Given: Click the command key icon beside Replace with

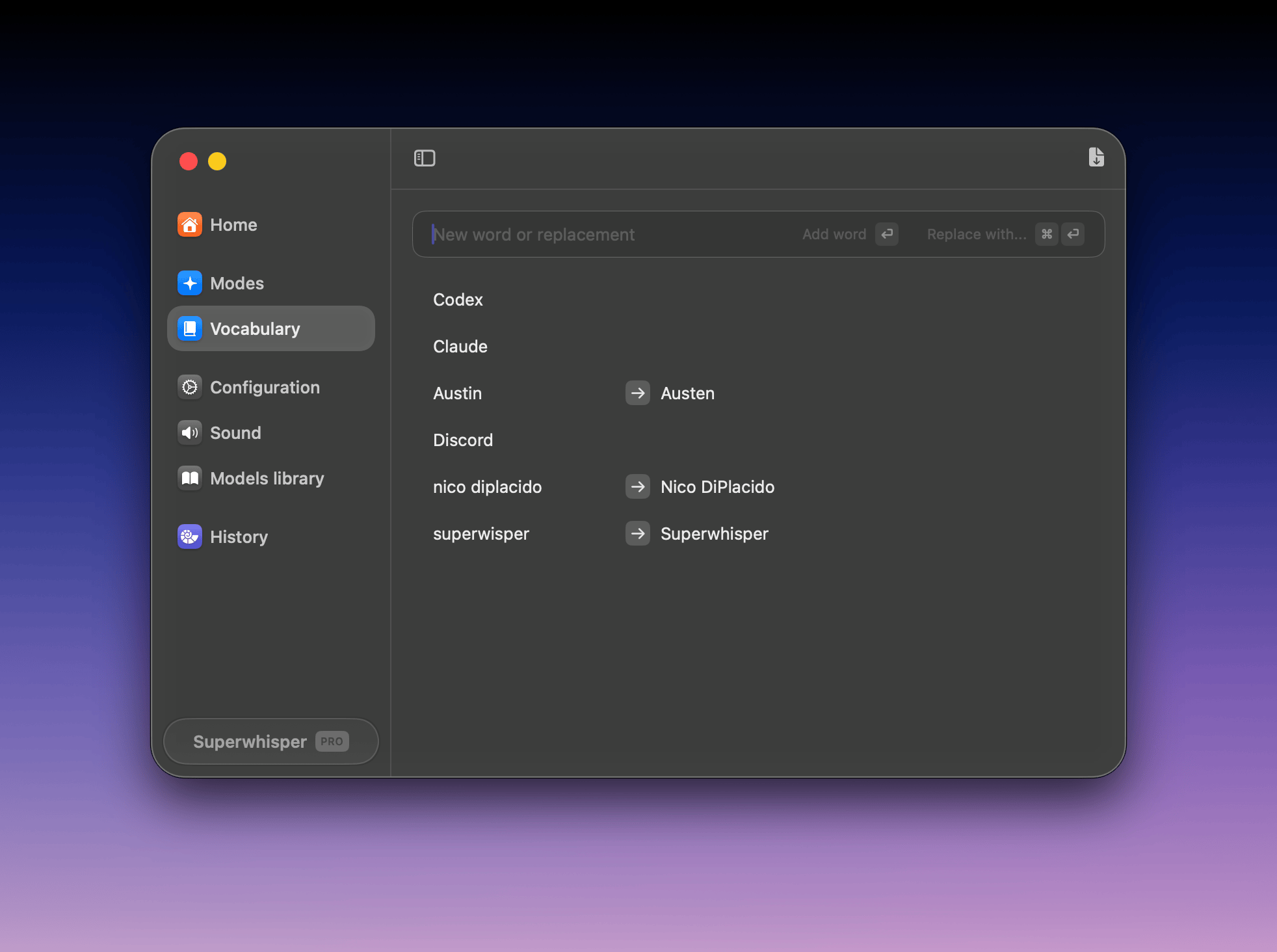Looking at the screenshot, I should tap(1047, 234).
